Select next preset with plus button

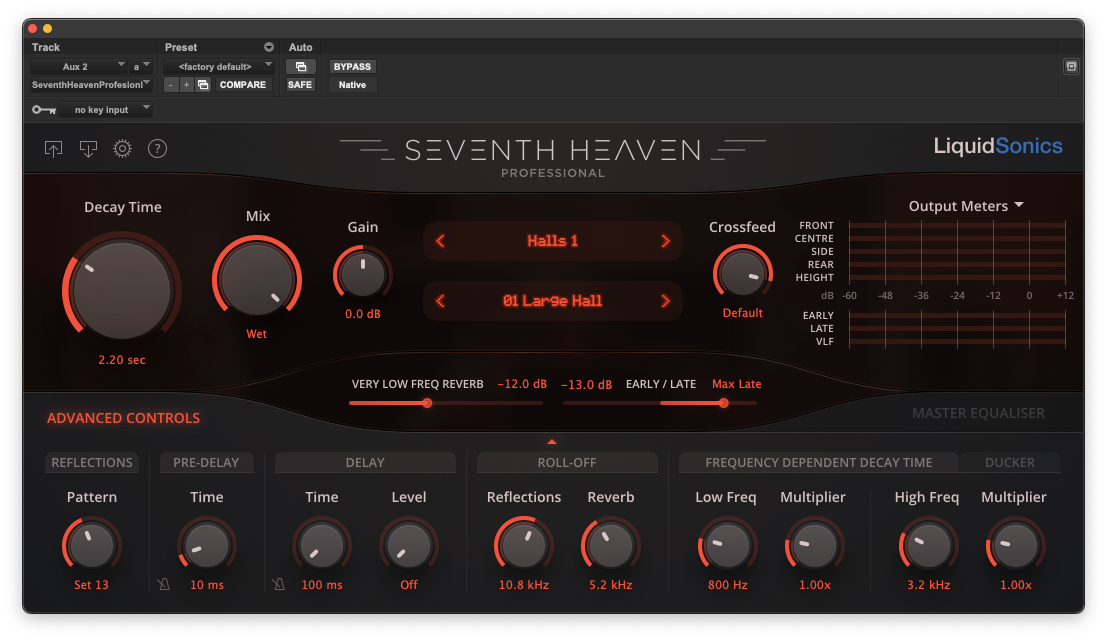click(x=186, y=85)
